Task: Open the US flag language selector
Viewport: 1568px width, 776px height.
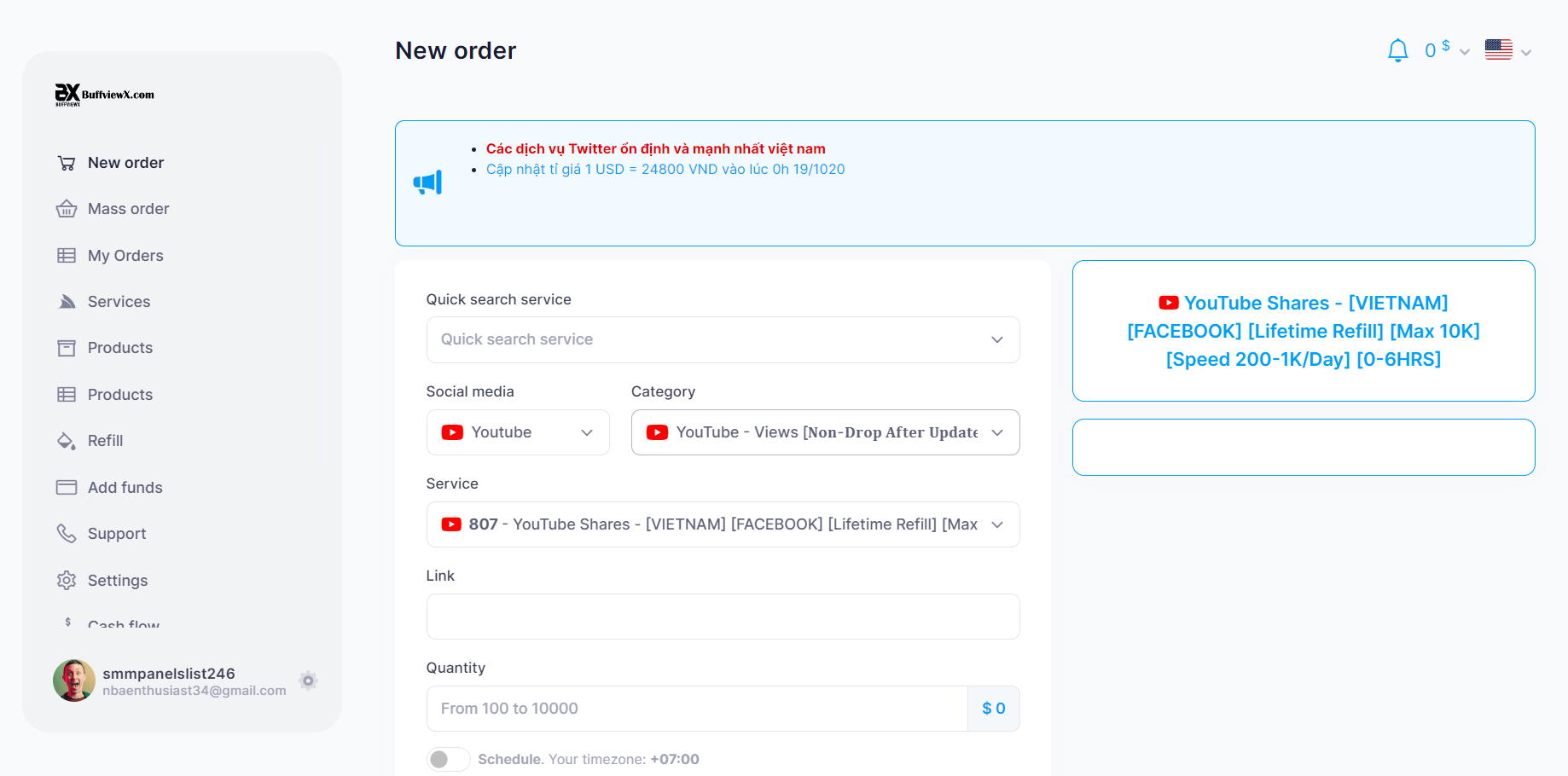Action: pyautogui.click(x=1507, y=51)
